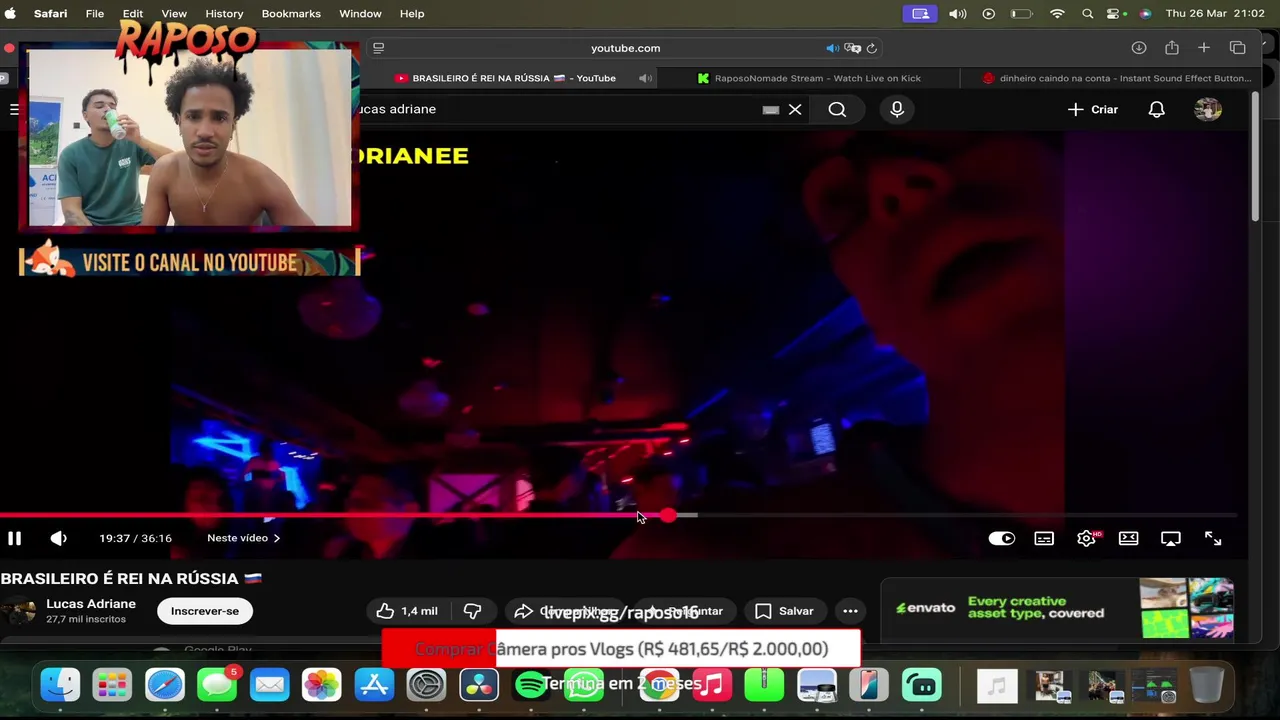Open System Settings from the Dock
Viewport: 1280px width, 720px height.
click(x=427, y=685)
